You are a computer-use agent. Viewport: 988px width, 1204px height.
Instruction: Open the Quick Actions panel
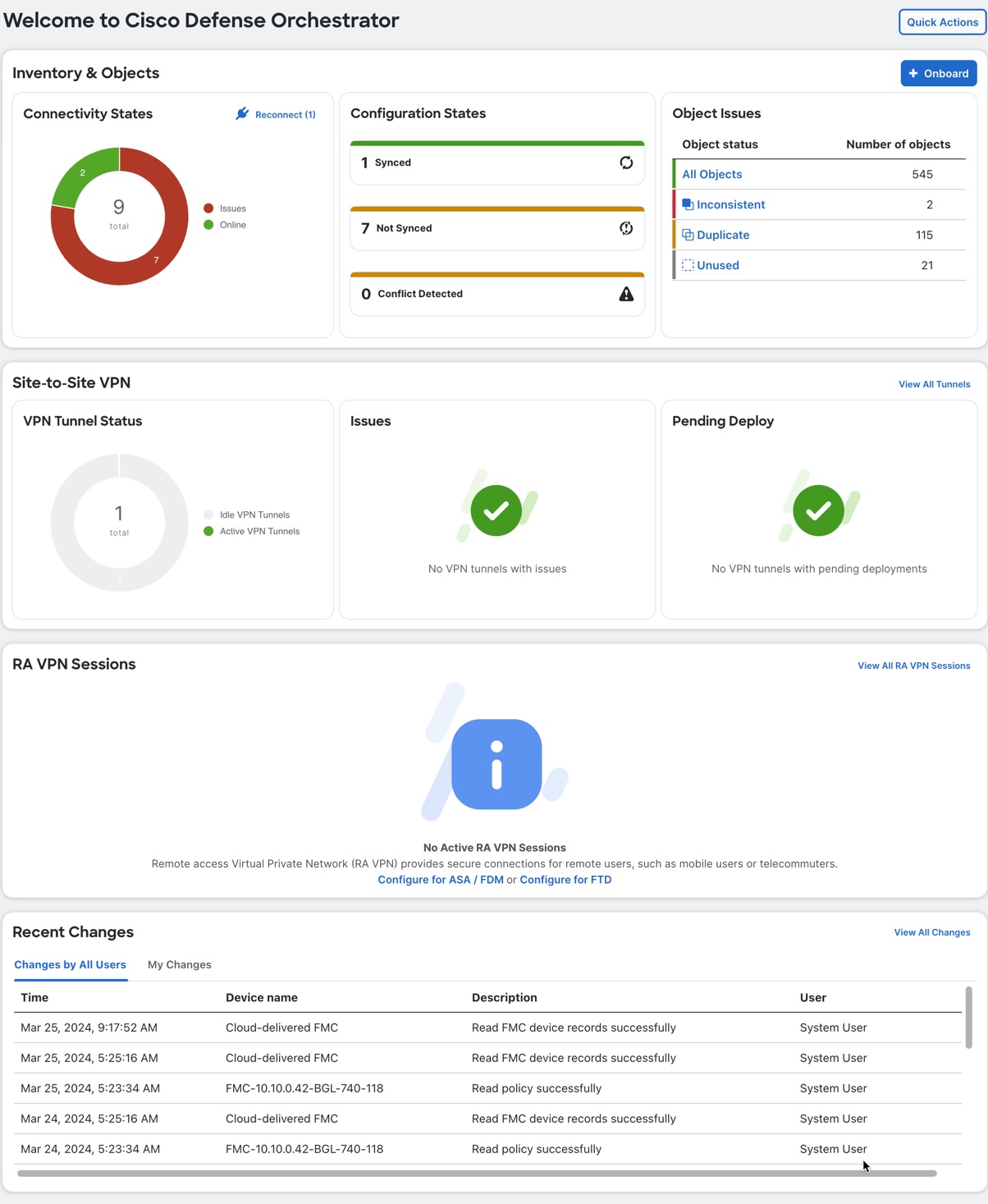(x=942, y=22)
